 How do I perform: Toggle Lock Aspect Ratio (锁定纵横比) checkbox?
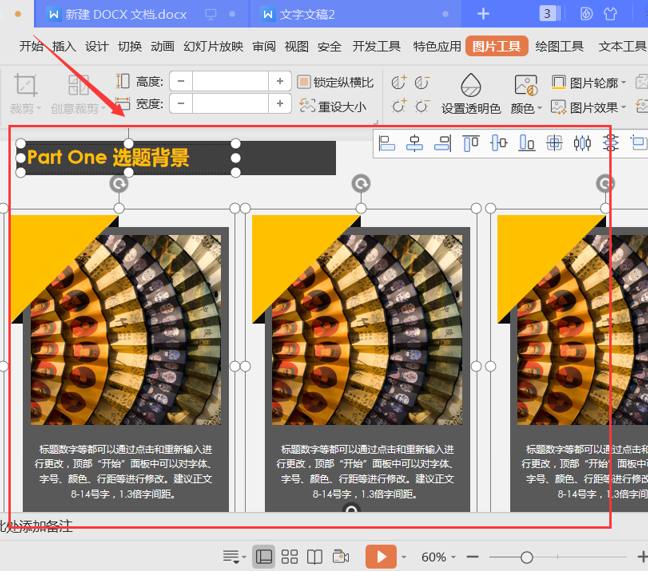point(336,82)
